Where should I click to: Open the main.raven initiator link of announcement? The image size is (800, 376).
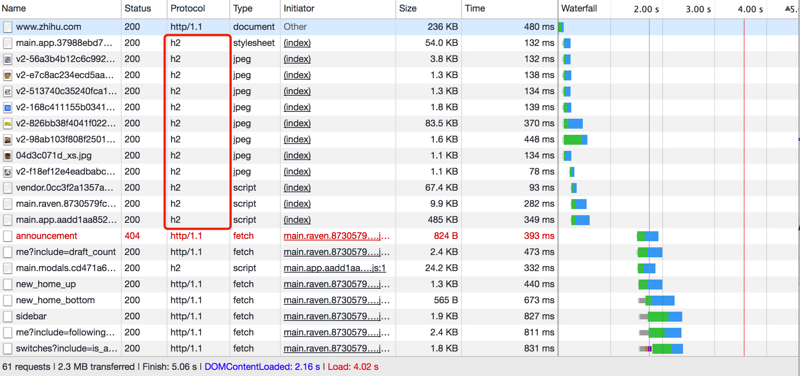click(x=337, y=236)
